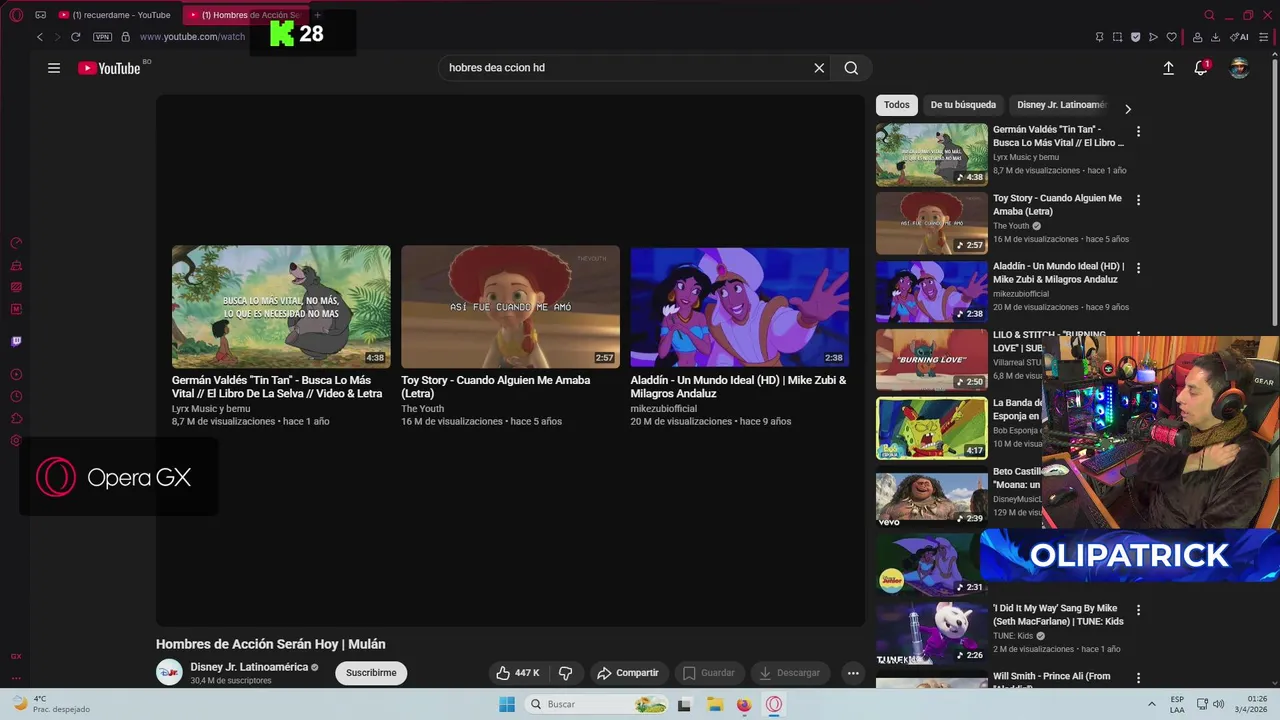Open options for Aladdín sidebar video
Image resolution: width=1280 pixels, height=720 pixels.
tap(1138, 268)
